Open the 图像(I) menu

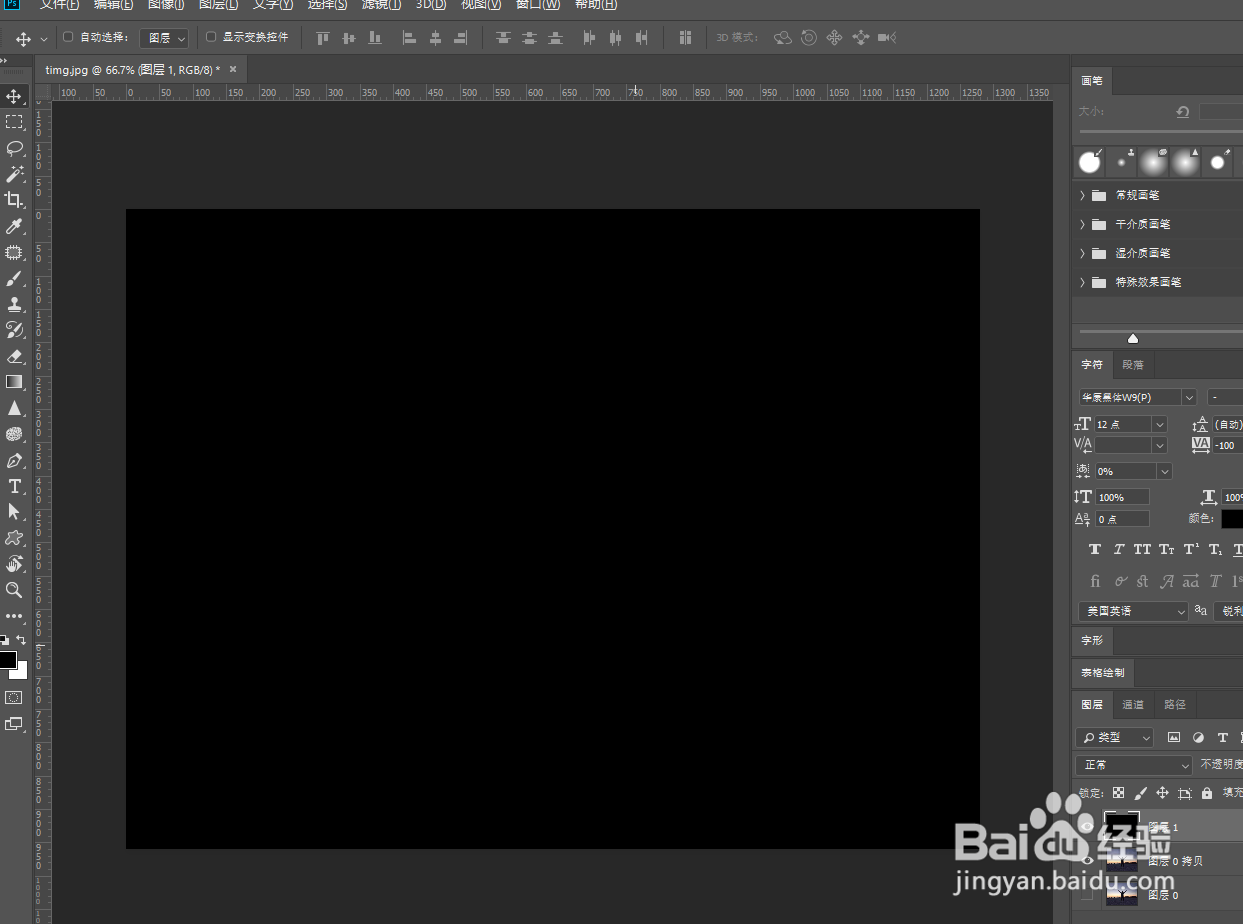(165, 5)
